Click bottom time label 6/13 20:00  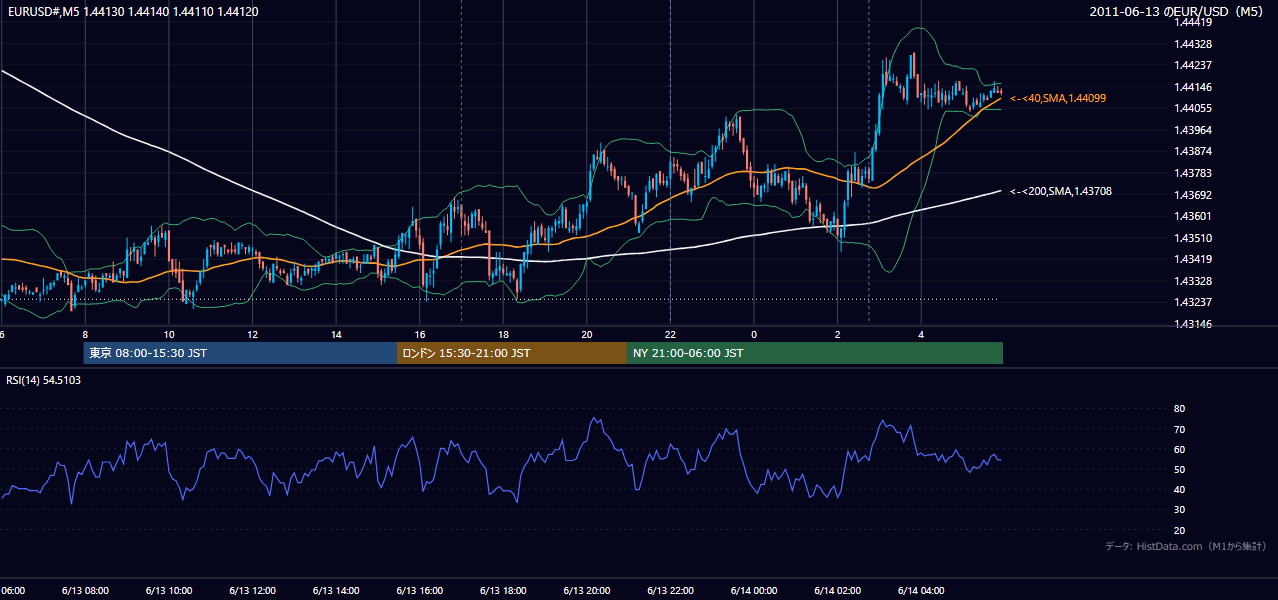pyautogui.click(x=586, y=590)
